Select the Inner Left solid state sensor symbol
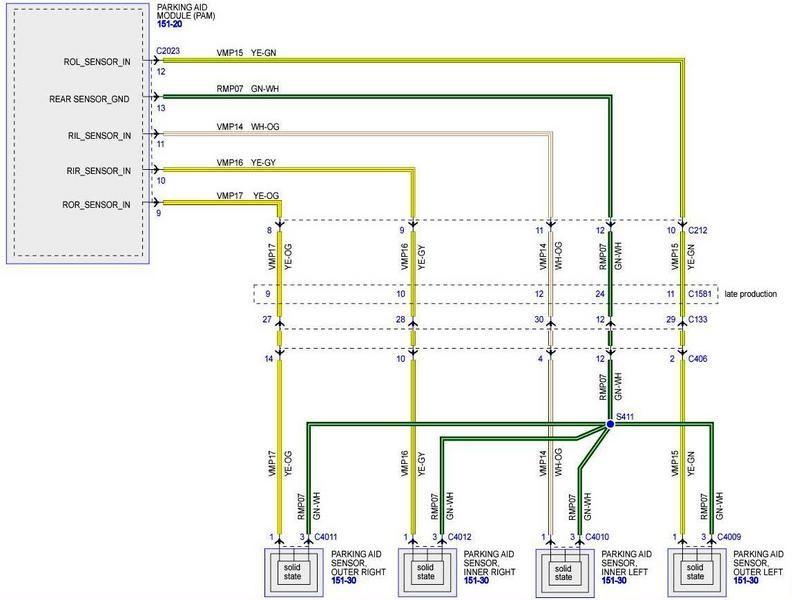Image resolution: width=792 pixels, height=600 pixels. [x=564, y=572]
